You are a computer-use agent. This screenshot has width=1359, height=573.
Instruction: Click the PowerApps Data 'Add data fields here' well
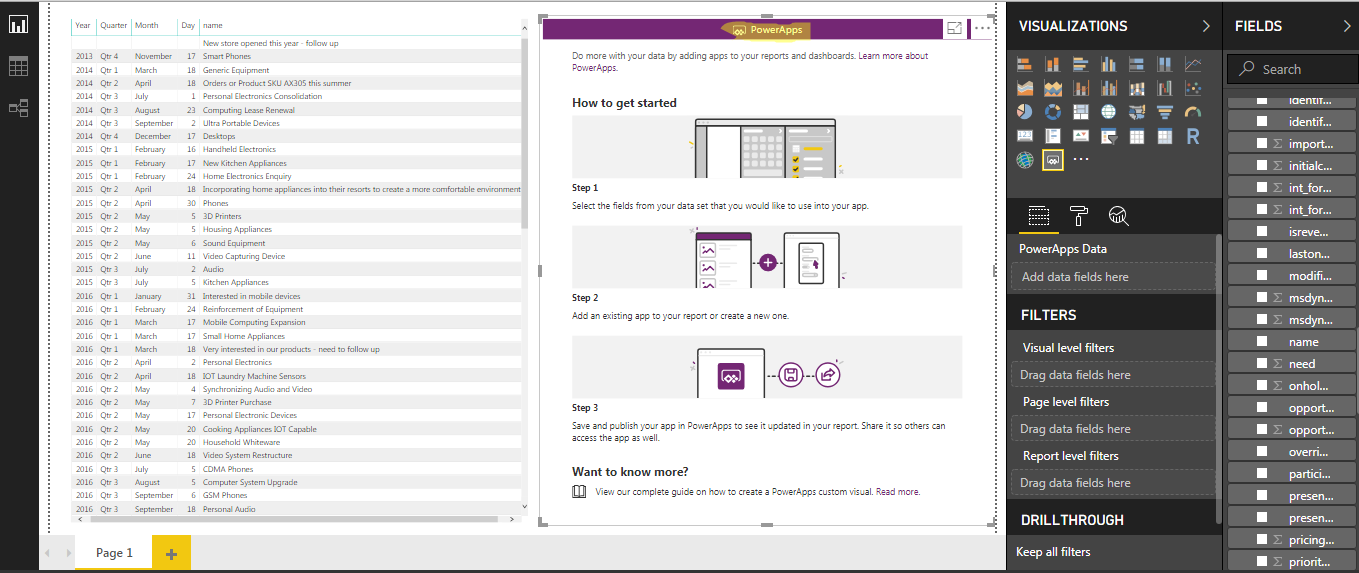pos(1115,277)
